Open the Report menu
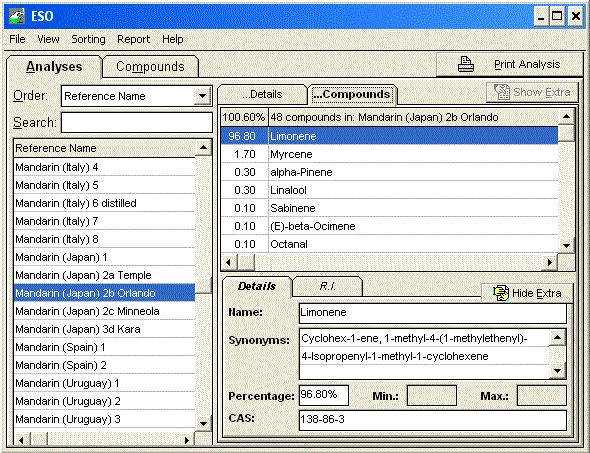590x453 pixels. [x=133, y=39]
